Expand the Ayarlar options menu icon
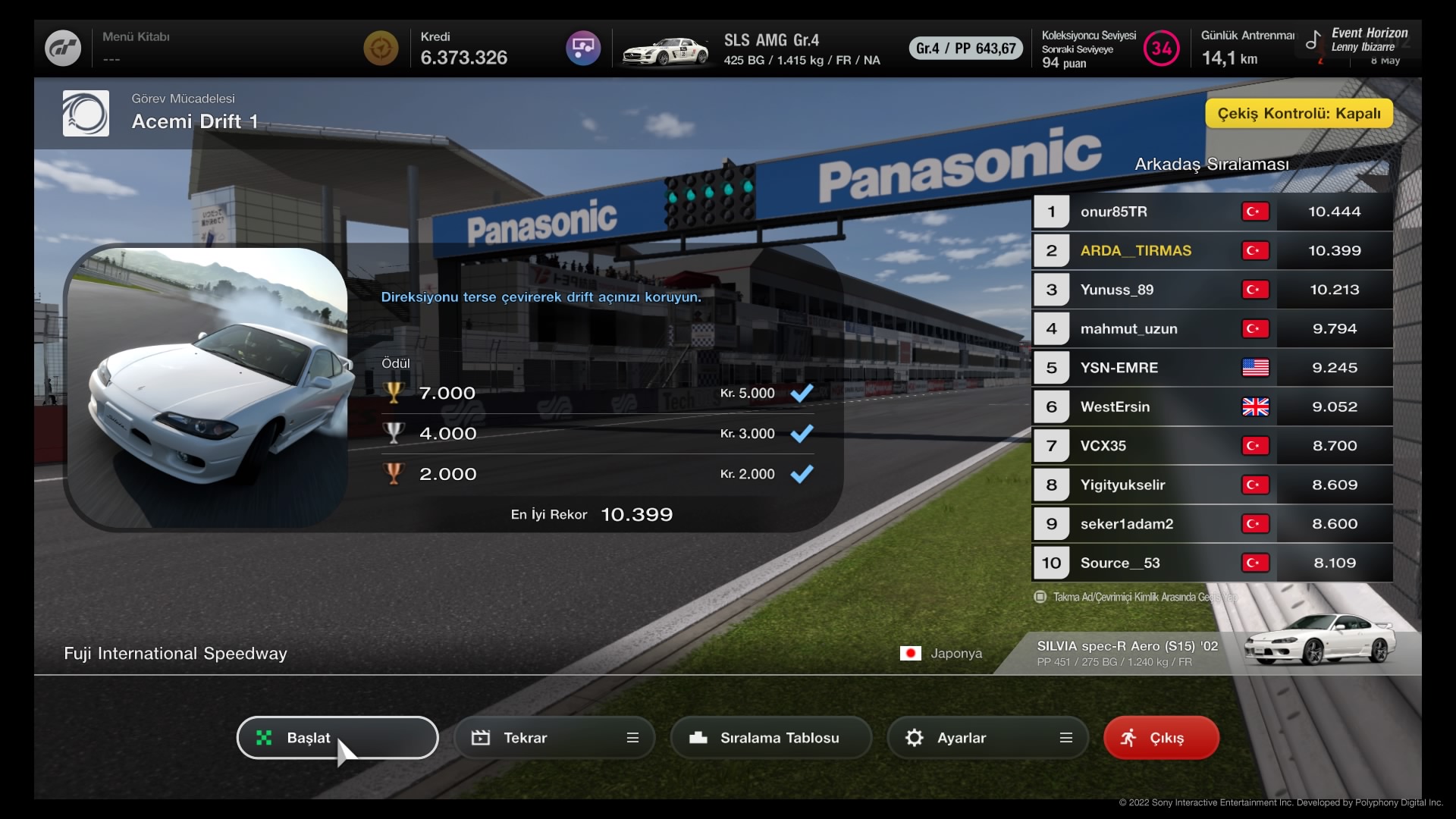 click(1066, 738)
